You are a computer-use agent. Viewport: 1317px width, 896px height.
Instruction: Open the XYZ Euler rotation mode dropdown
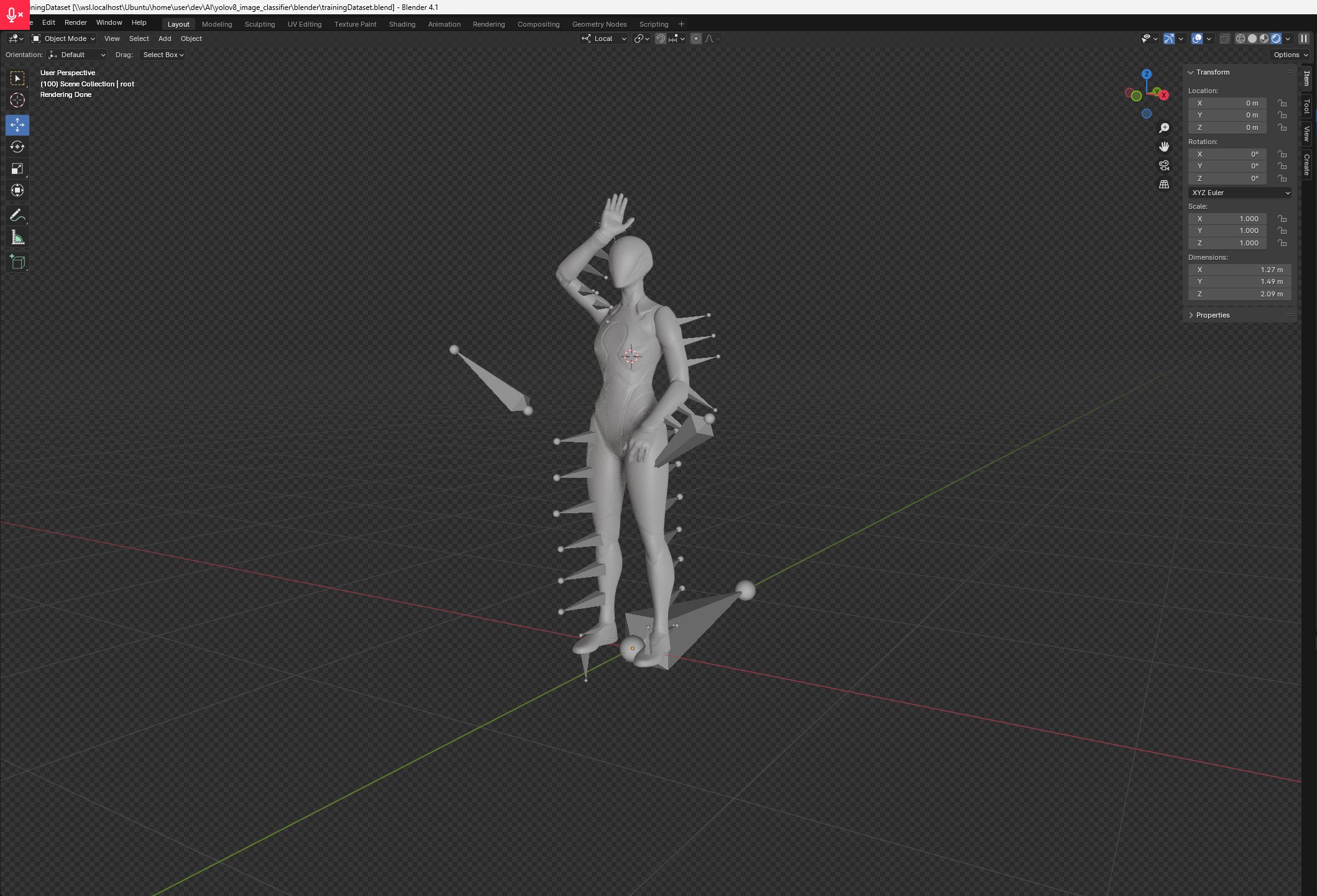(1240, 193)
